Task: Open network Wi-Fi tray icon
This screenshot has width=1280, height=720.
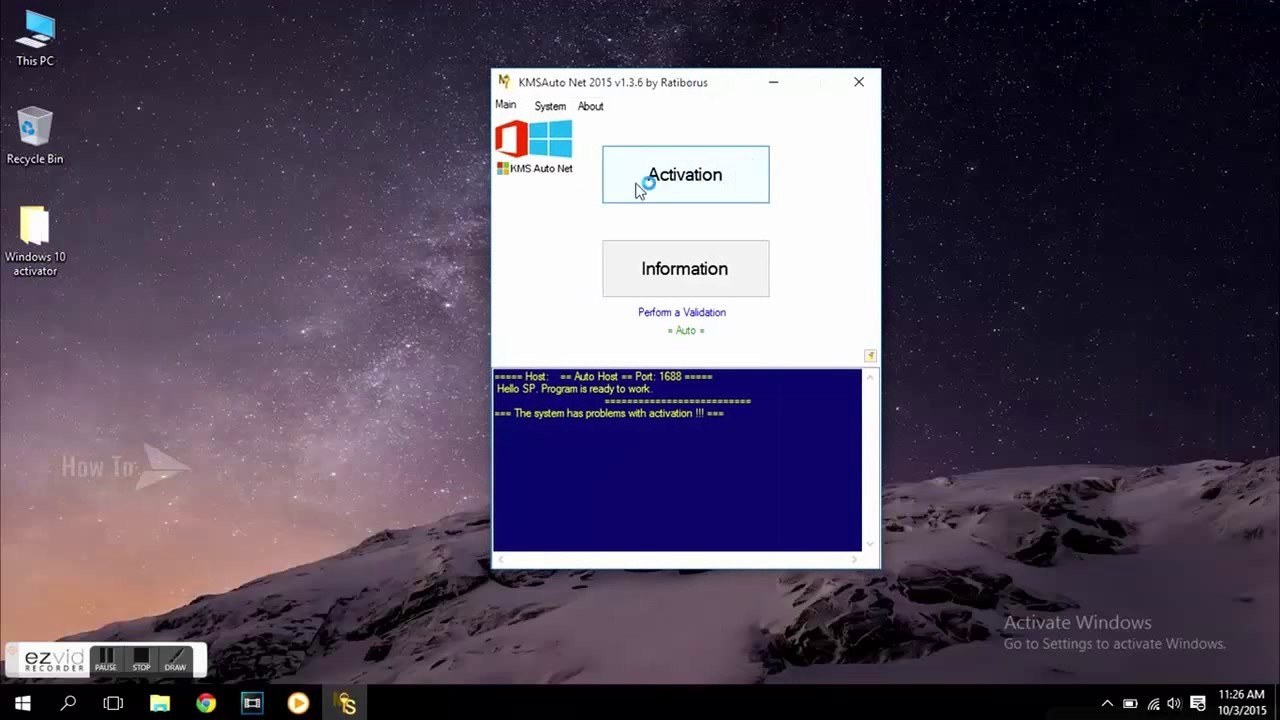Action: click(x=1153, y=703)
